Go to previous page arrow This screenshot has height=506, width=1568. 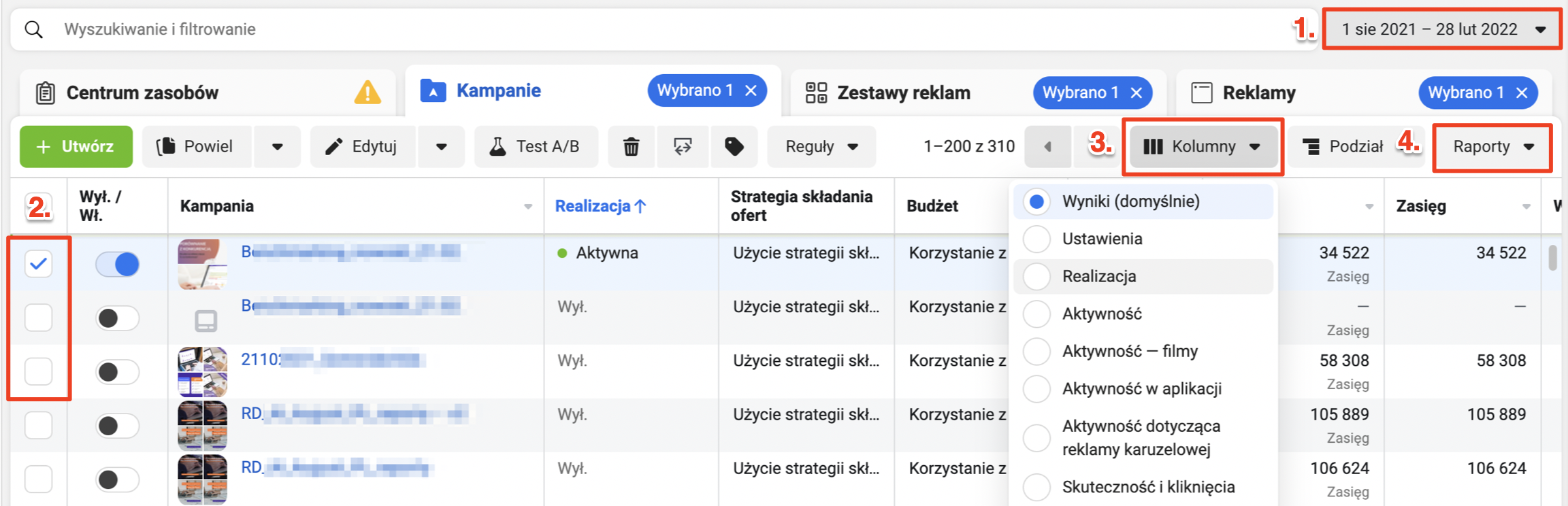click(1047, 147)
